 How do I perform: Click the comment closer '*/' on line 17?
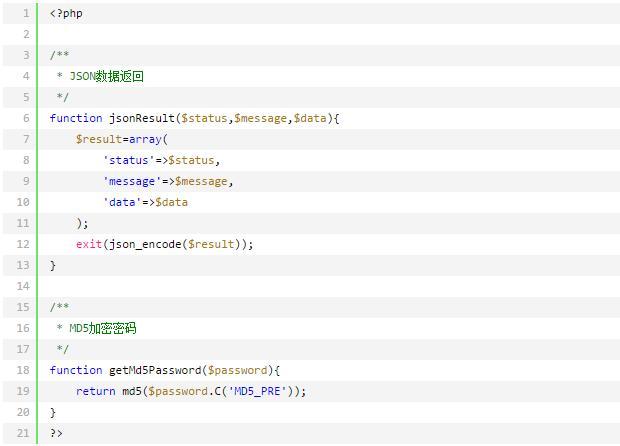click(62, 349)
